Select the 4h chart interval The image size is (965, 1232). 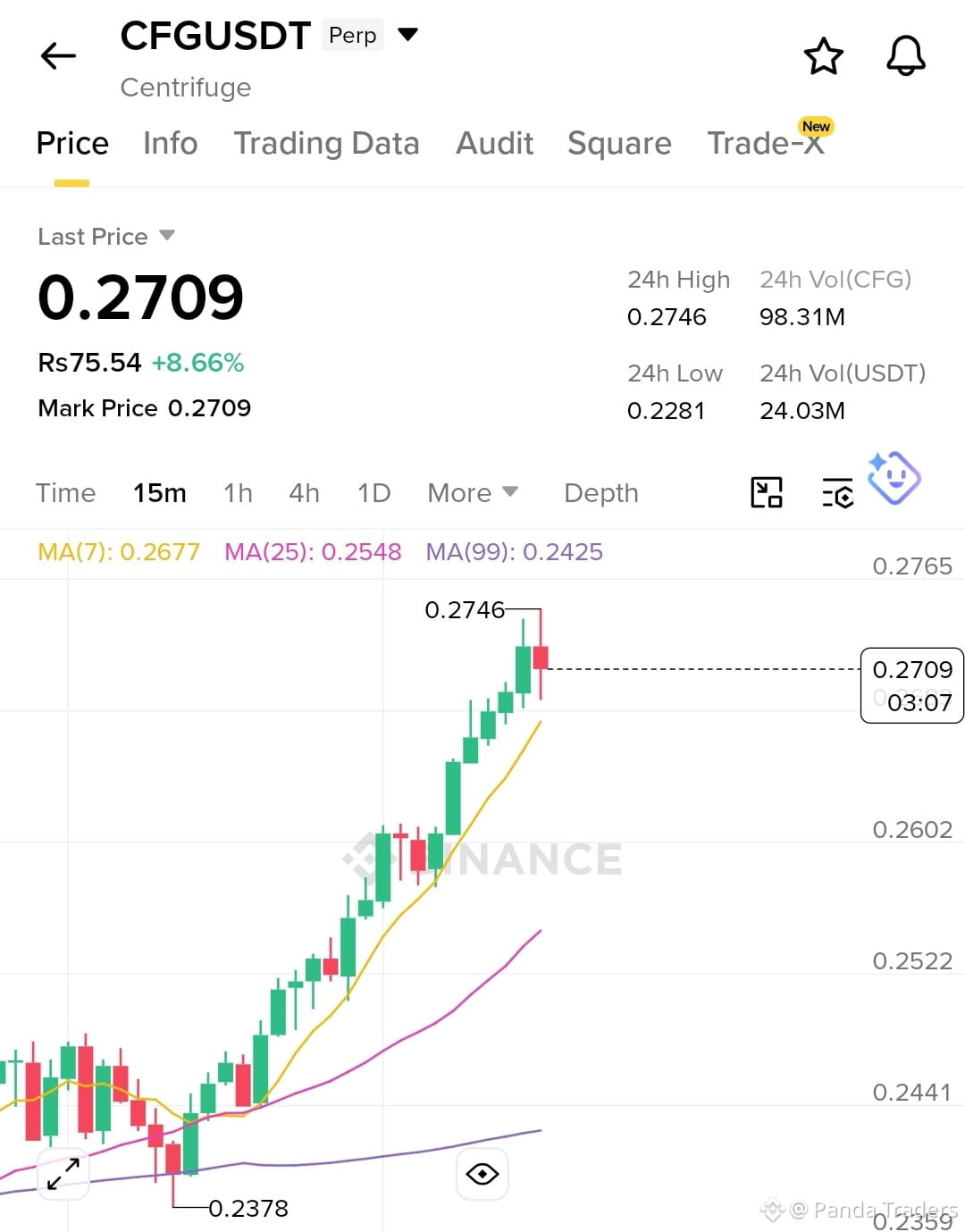(x=304, y=492)
